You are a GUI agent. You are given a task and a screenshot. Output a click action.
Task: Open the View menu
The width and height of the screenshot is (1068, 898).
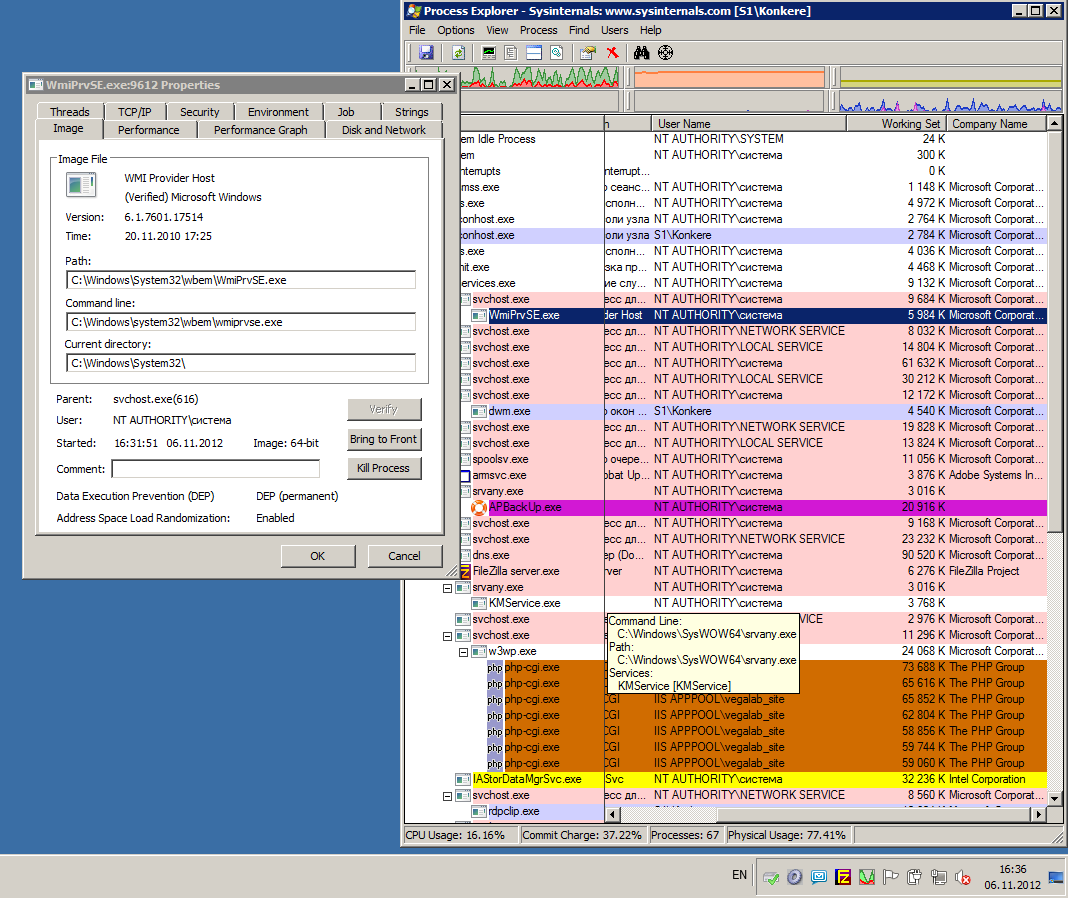(x=497, y=30)
